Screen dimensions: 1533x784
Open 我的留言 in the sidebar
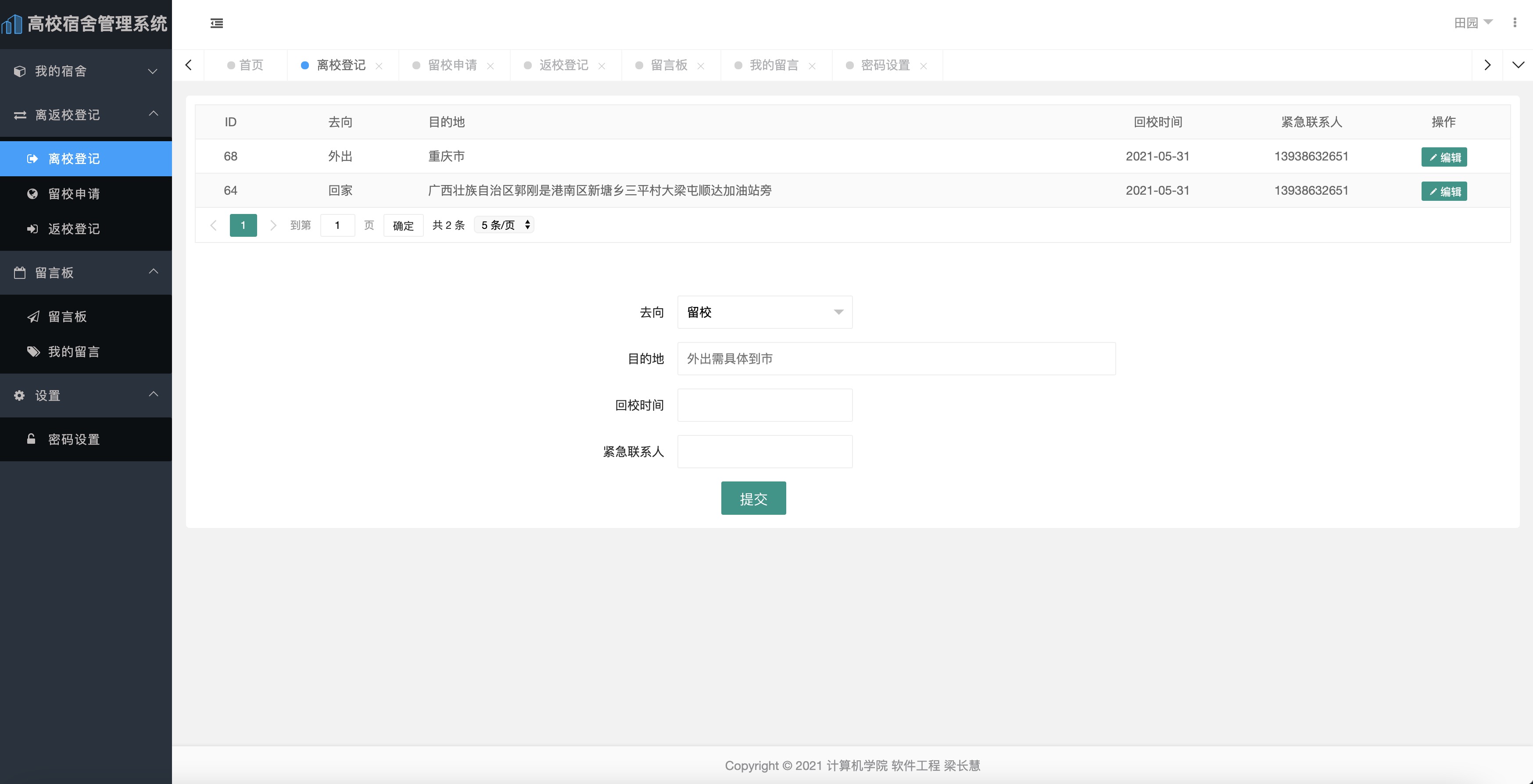click(x=73, y=352)
